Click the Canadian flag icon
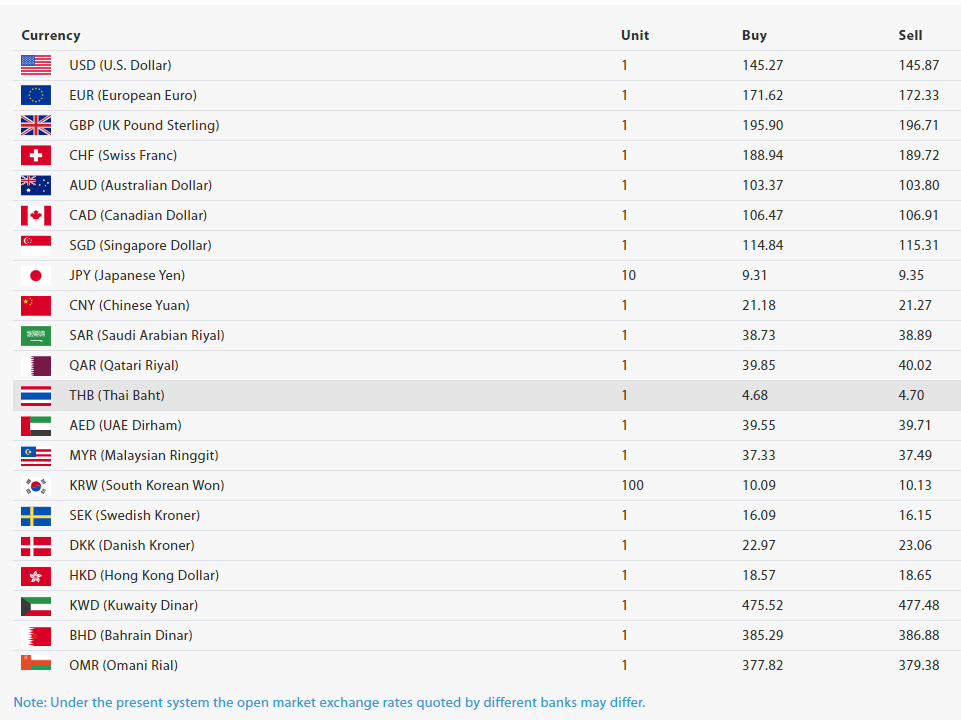The image size is (961, 720). (x=36, y=215)
